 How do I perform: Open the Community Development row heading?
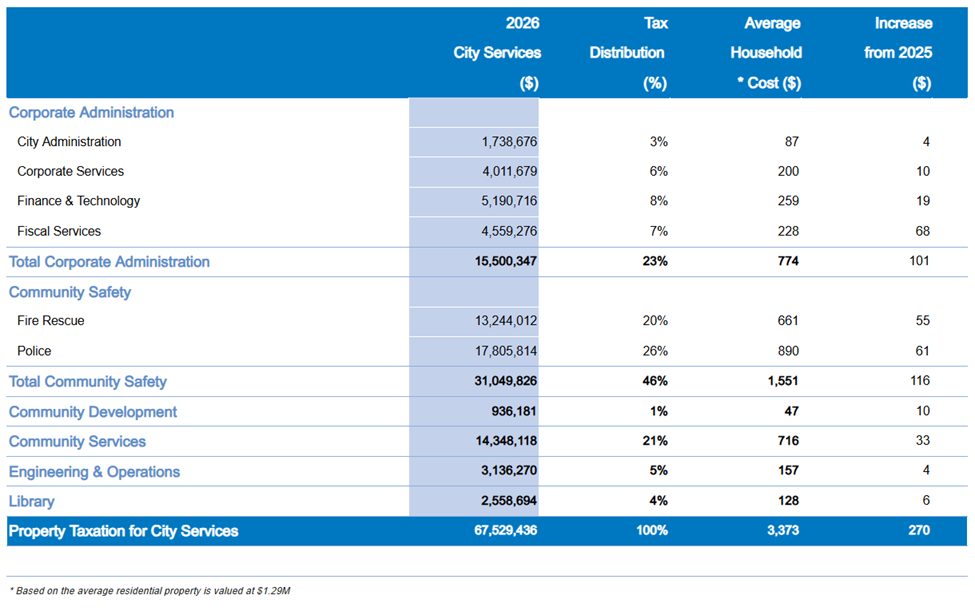tap(93, 412)
